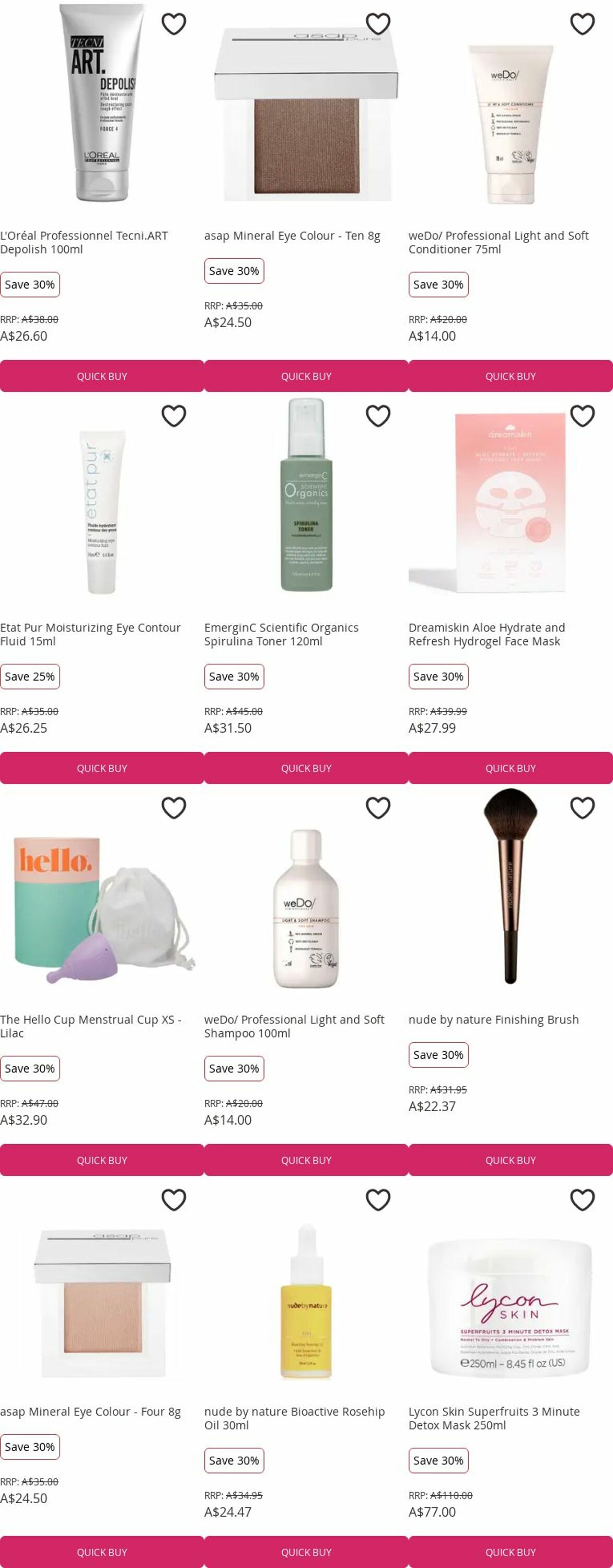Wishlist heart for nude by nature Finishing Brush
This screenshot has height=1568, width=613.
pyautogui.click(x=583, y=809)
